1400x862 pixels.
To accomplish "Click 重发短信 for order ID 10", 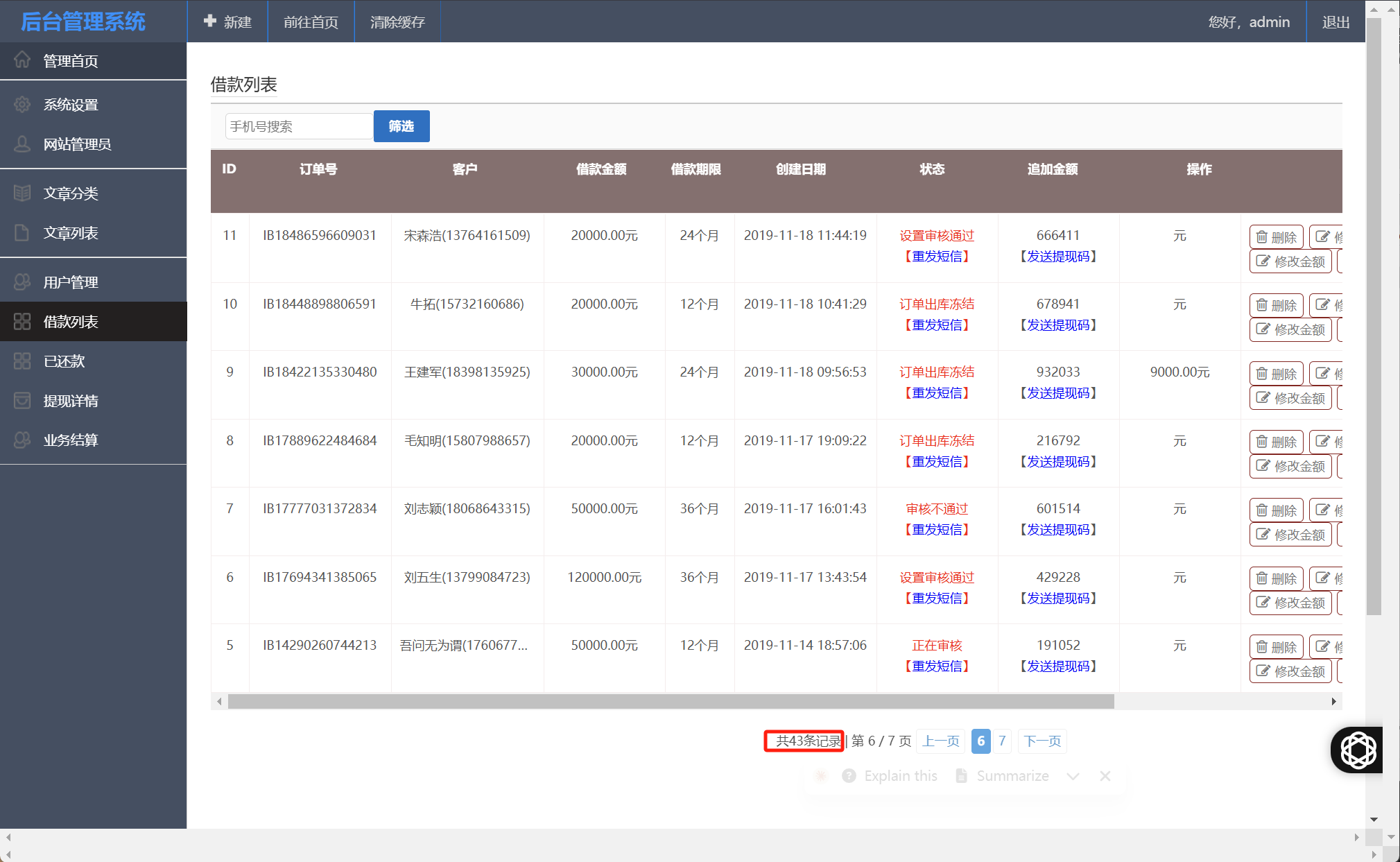I will click(937, 325).
